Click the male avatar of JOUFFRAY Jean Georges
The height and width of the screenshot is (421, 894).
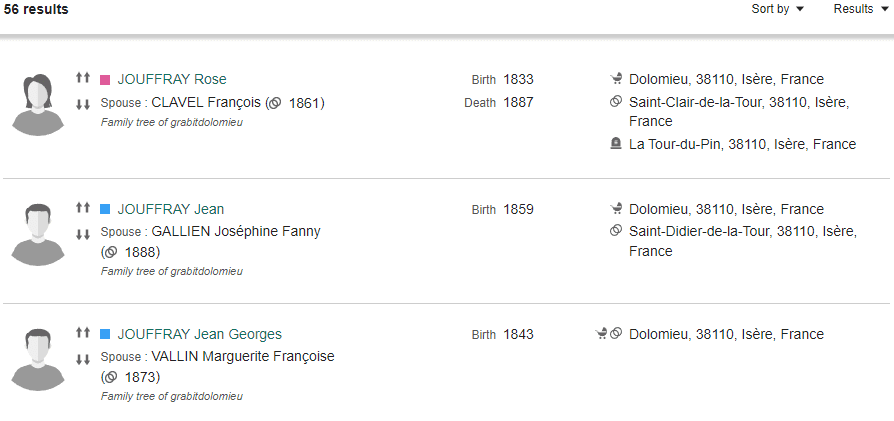point(38,359)
